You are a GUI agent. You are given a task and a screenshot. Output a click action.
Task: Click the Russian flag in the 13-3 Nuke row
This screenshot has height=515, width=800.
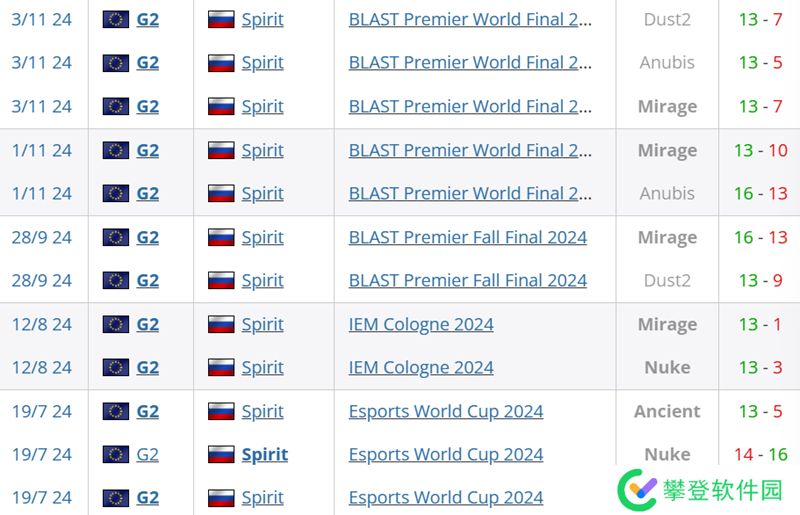tap(221, 368)
